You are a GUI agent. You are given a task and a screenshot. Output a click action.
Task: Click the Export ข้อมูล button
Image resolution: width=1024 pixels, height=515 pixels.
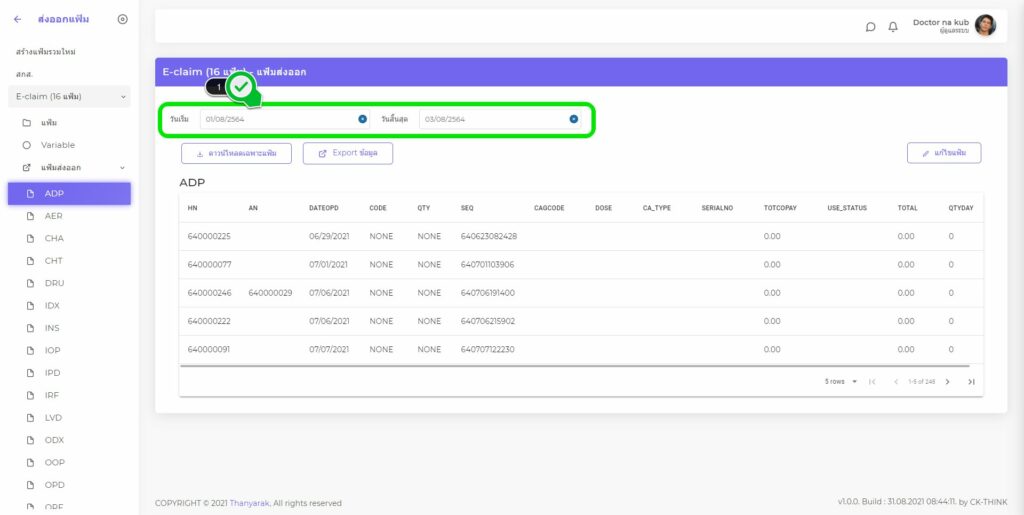click(x=347, y=153)
